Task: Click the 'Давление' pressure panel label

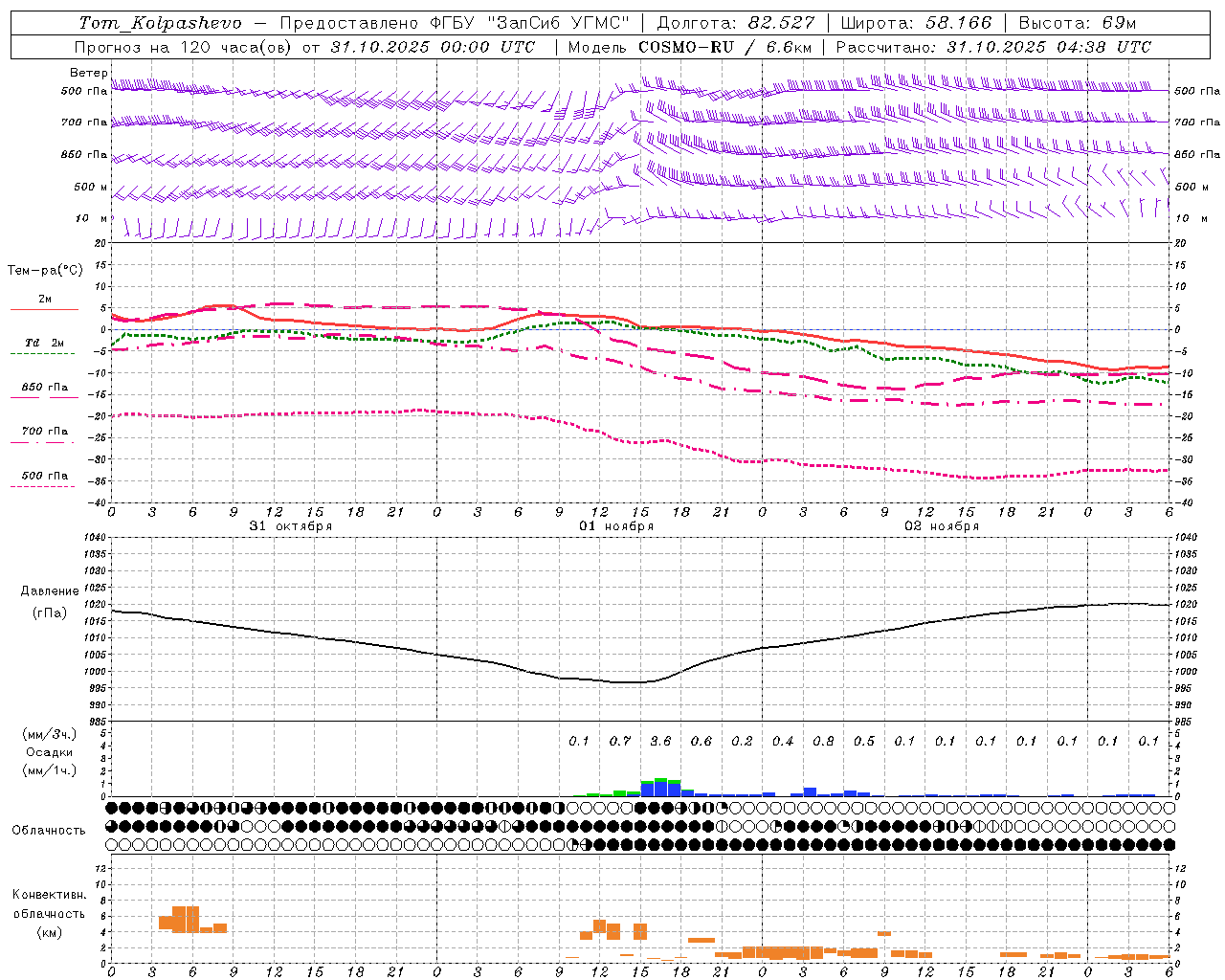Action: 50,591
